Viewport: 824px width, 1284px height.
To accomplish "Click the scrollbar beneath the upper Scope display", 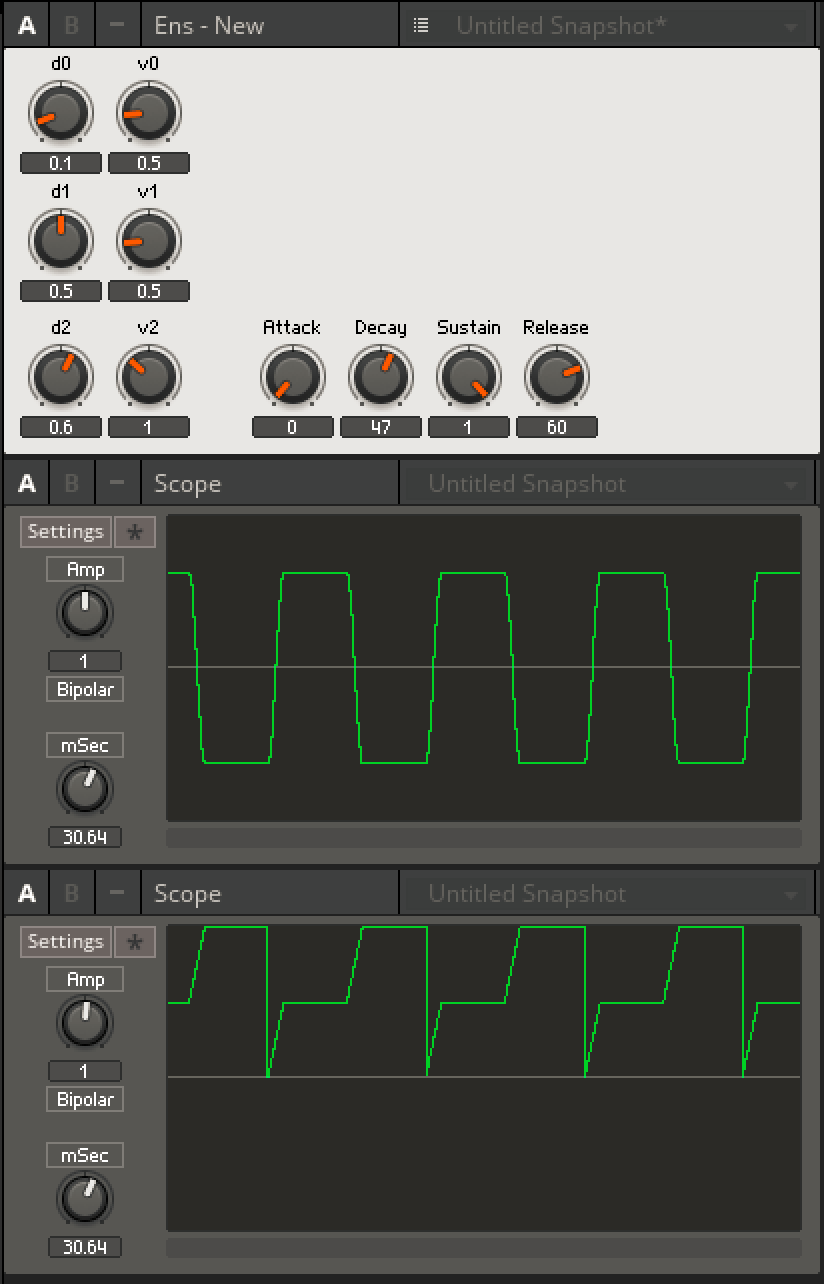I will tap(484, 837).
